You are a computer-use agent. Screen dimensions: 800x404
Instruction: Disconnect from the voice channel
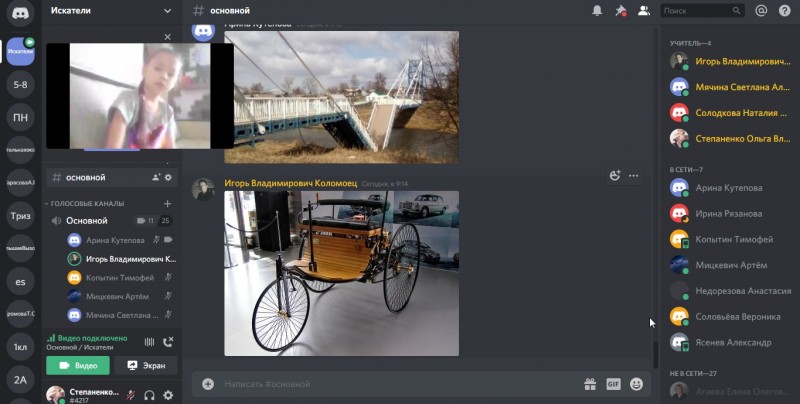tap(168, 342)
